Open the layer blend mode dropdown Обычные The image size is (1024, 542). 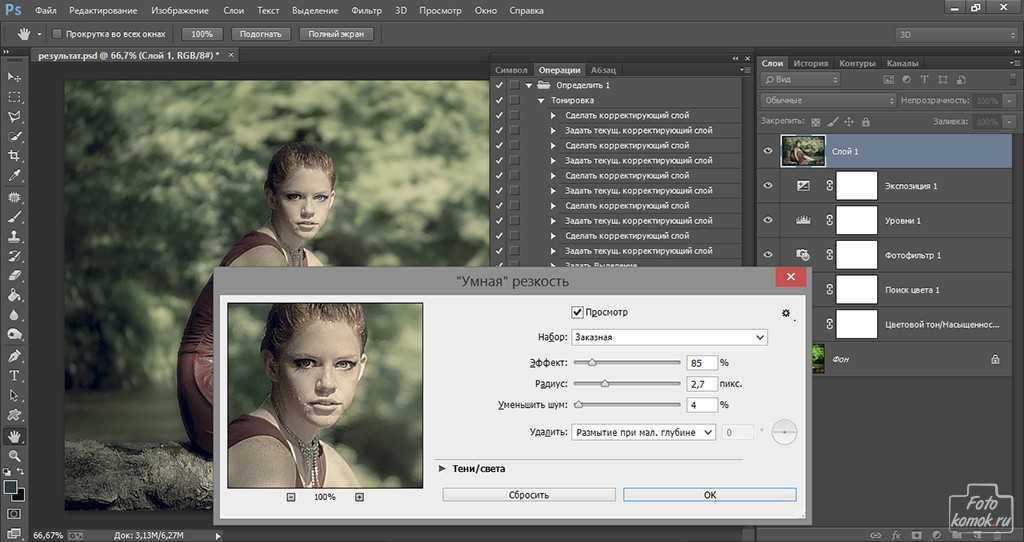828,101
